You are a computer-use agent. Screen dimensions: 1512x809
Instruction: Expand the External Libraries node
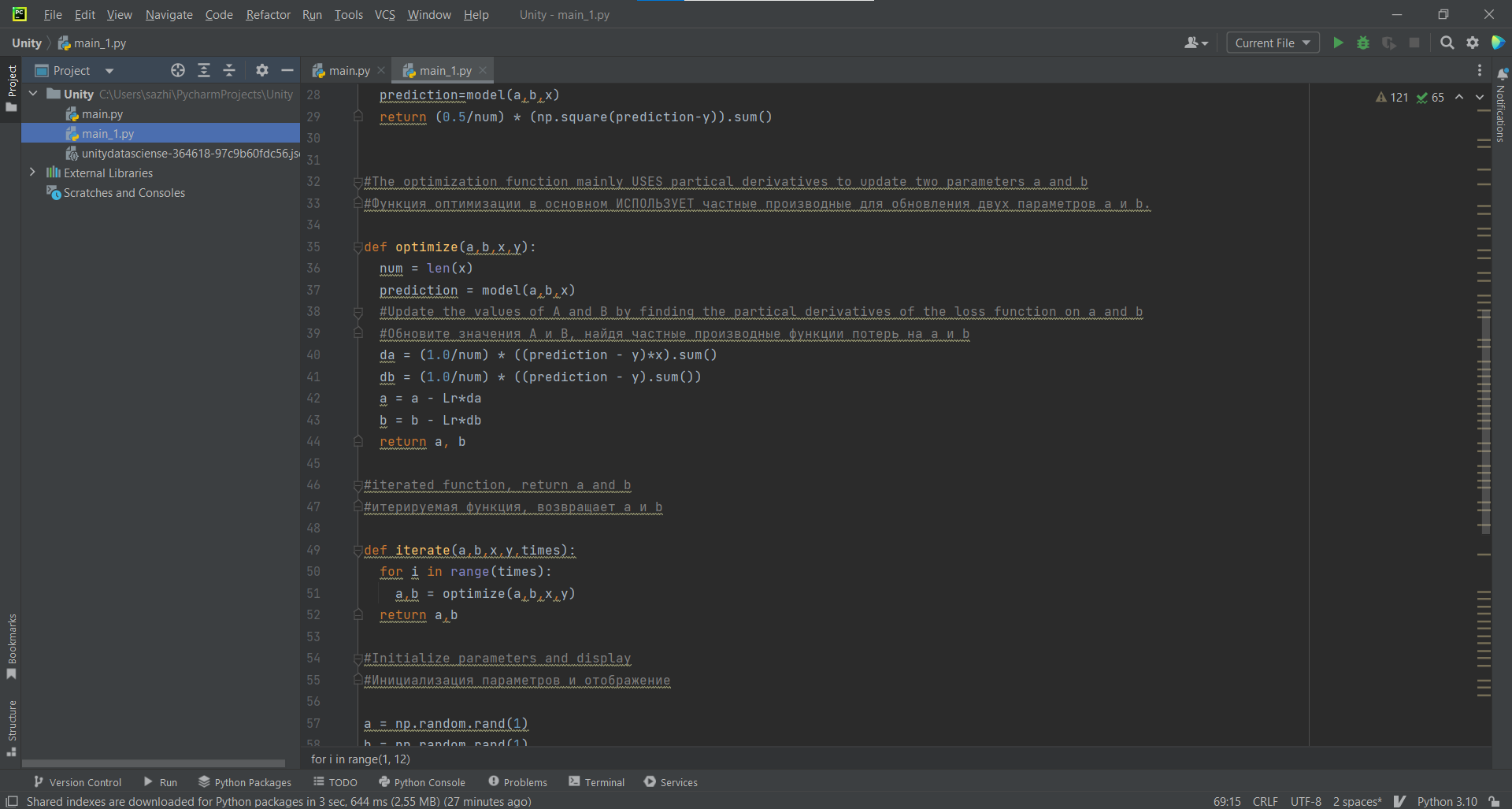[x=32, y=172]
